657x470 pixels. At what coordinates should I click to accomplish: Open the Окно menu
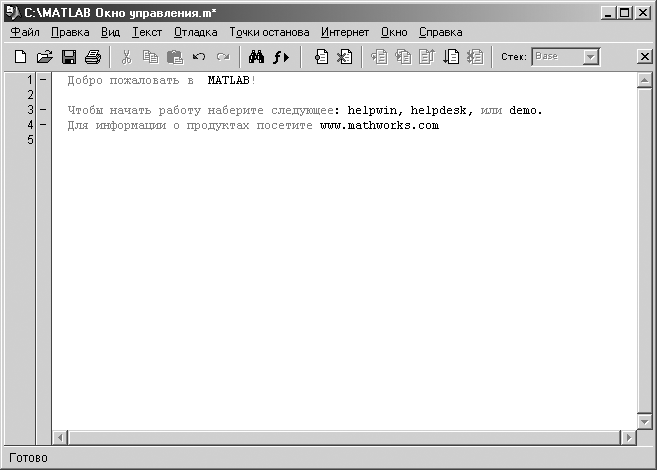[394, 32]
